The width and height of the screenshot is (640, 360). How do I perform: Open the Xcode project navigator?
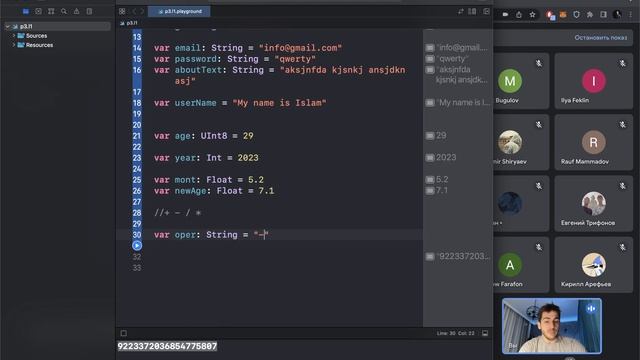(x=26, y=11)
